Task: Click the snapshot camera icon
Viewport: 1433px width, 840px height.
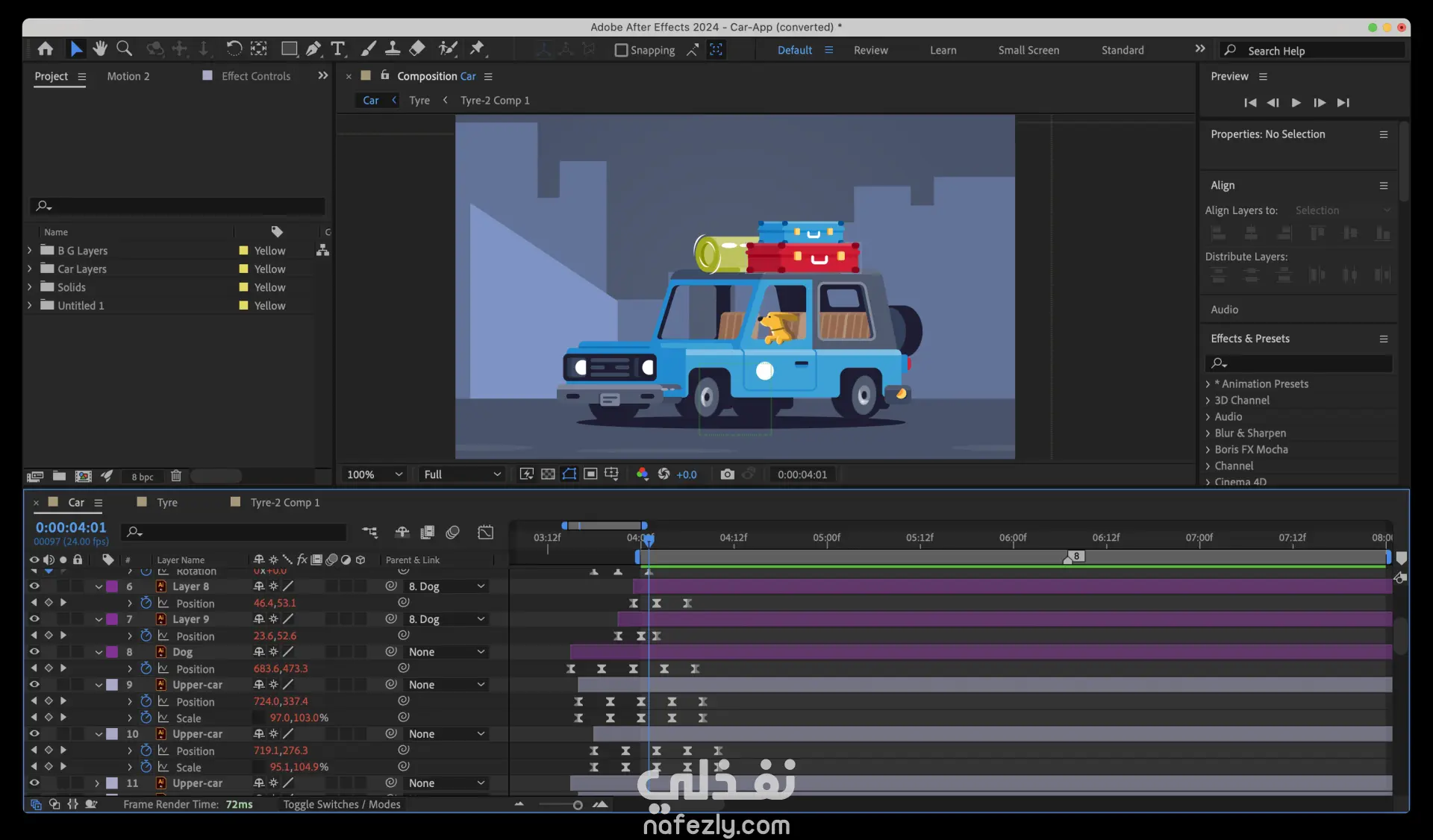Action: point(727,474)
